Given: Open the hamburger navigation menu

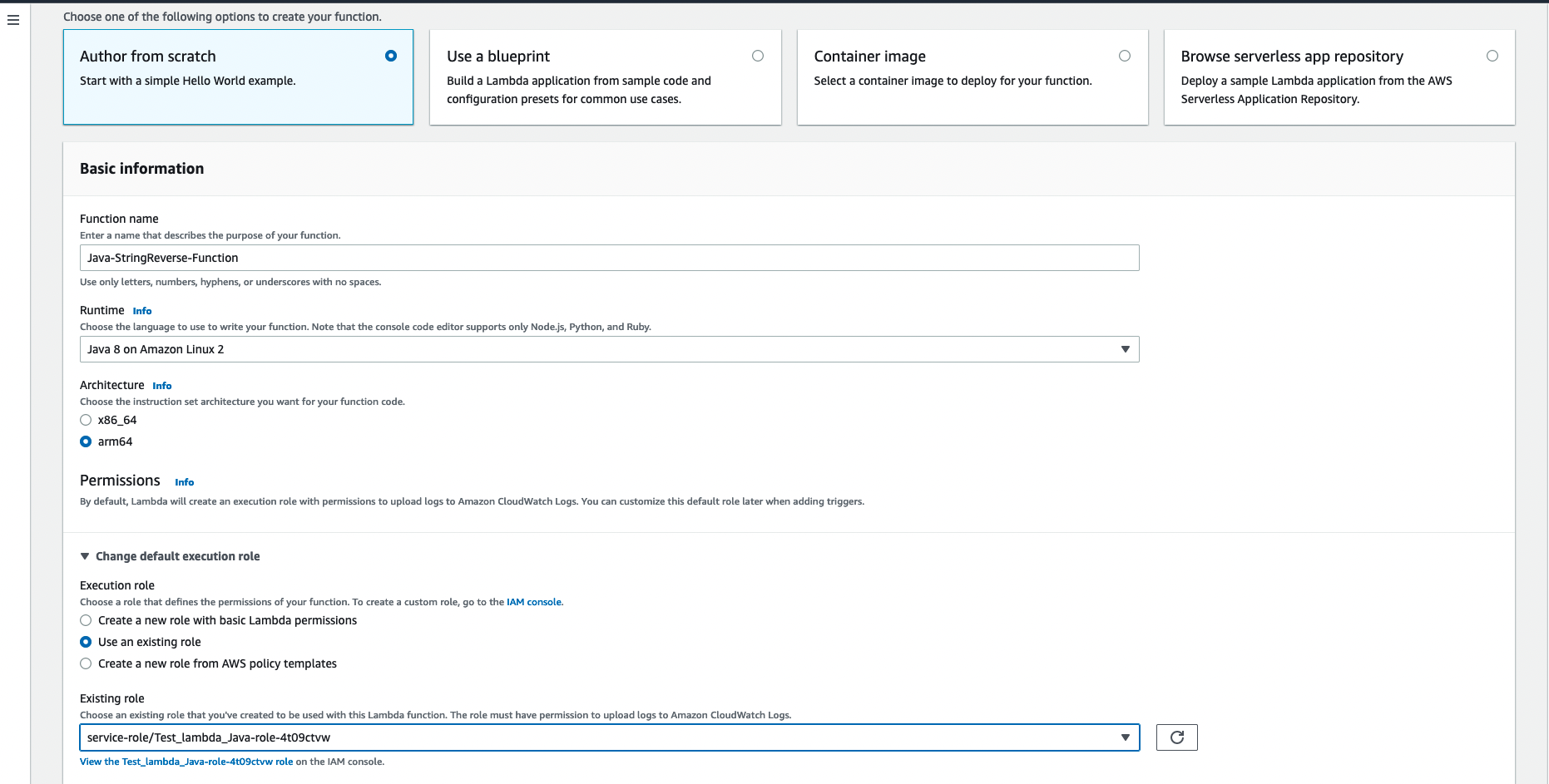Looking at the screenshot, I should point(13,20).
